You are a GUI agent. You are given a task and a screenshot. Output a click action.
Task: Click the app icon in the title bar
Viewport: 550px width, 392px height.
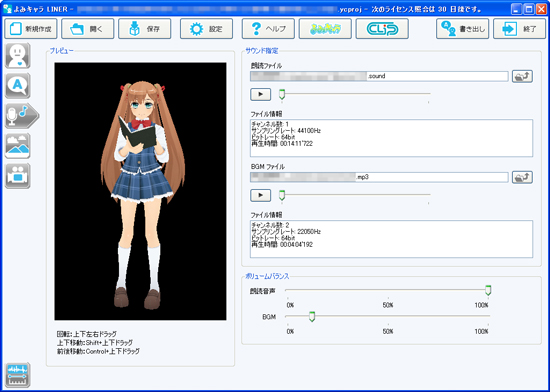[7, 9]
